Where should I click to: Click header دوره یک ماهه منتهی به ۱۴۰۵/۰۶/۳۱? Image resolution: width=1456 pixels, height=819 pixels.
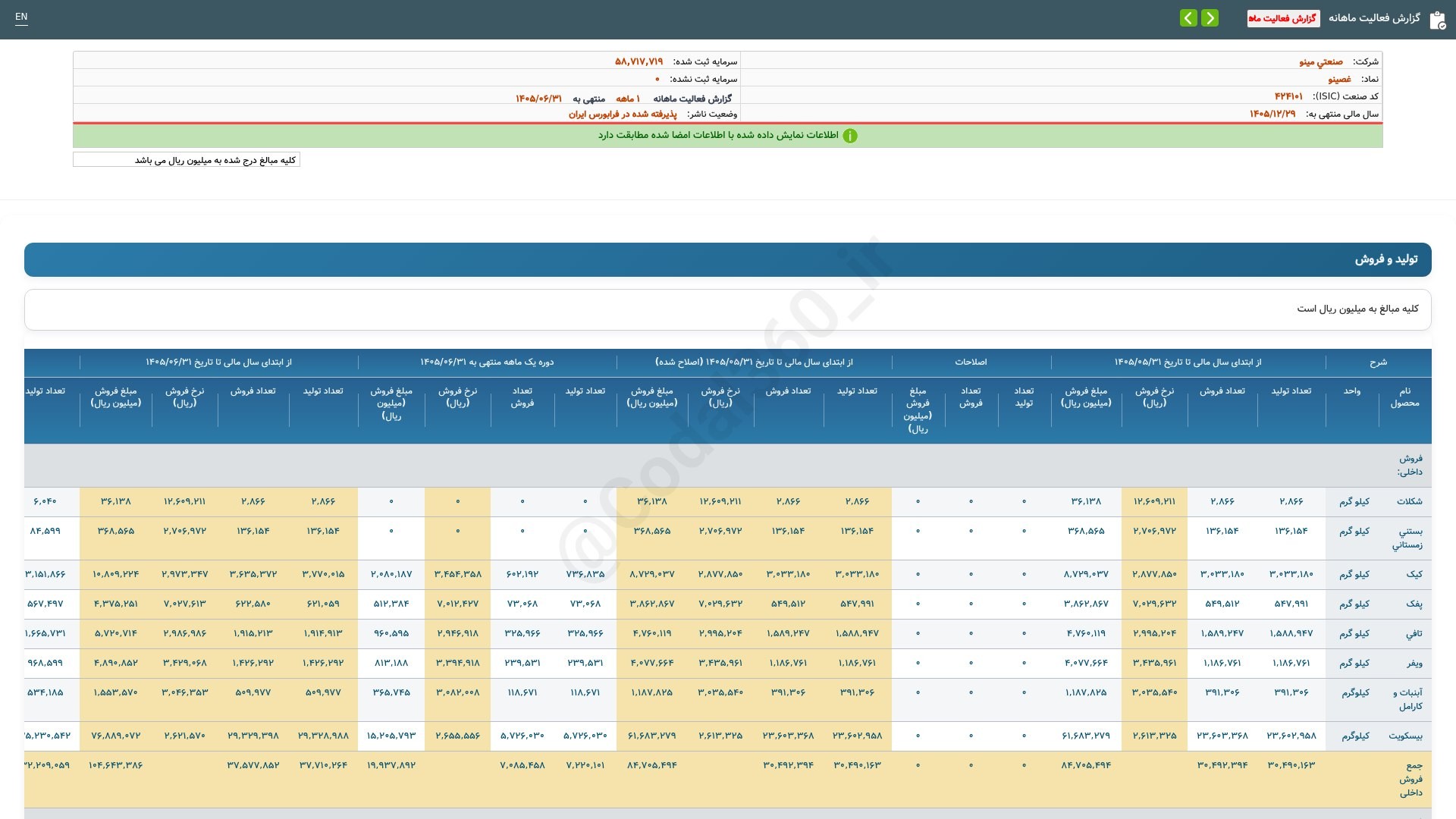pos(487,362)
